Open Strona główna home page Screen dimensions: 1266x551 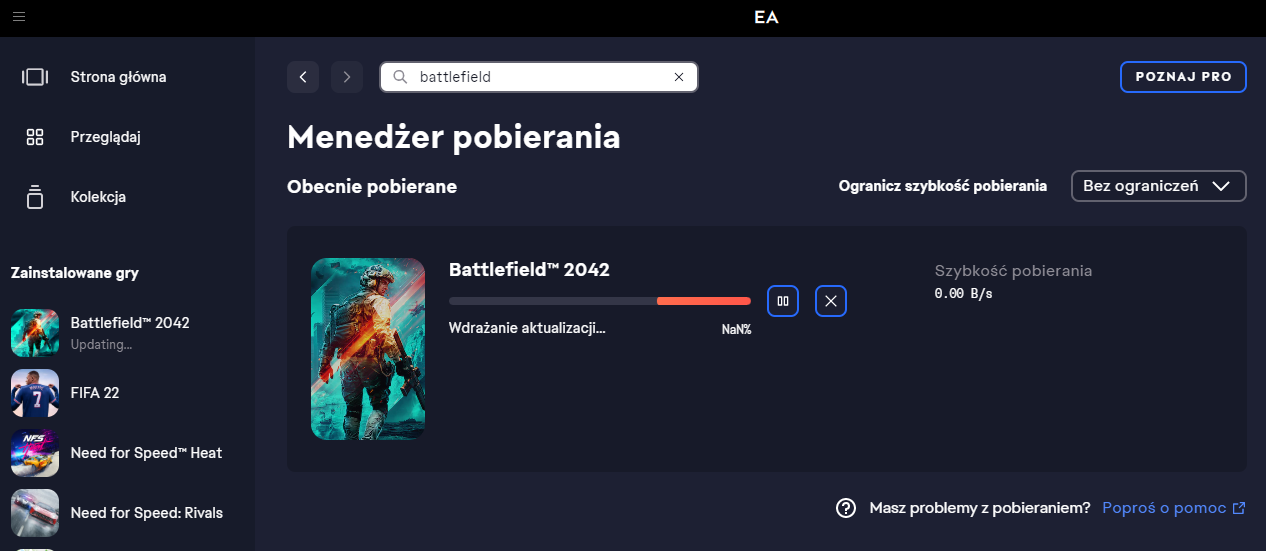[x=118, y=77]
